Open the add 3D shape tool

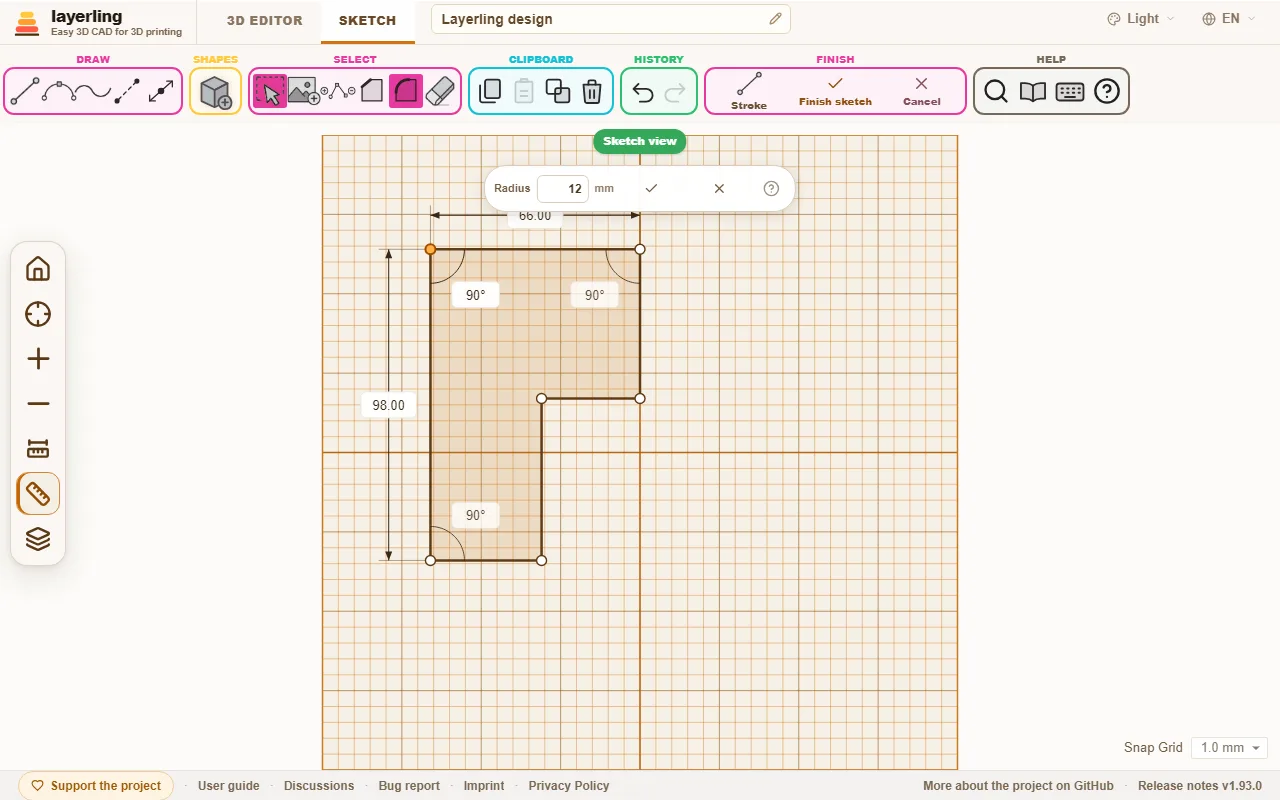click(216, 92)
